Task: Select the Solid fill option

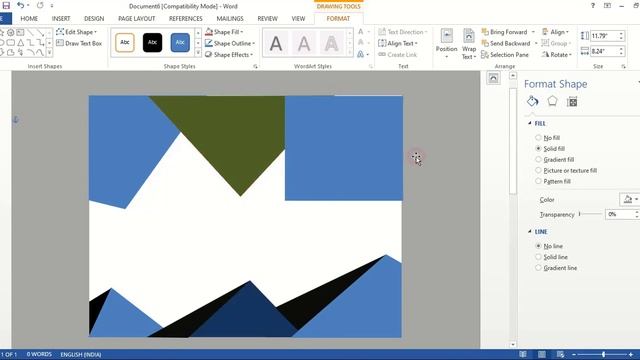Action: pyautogui.click(x=550, y=149)
